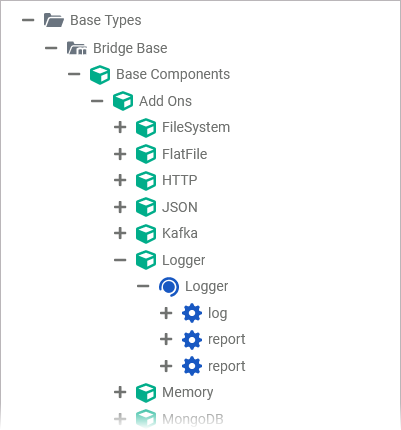The width and height of the screenshot is (401, 430).
Task: Select the Base Components label
Action: (x=173, y=74)
